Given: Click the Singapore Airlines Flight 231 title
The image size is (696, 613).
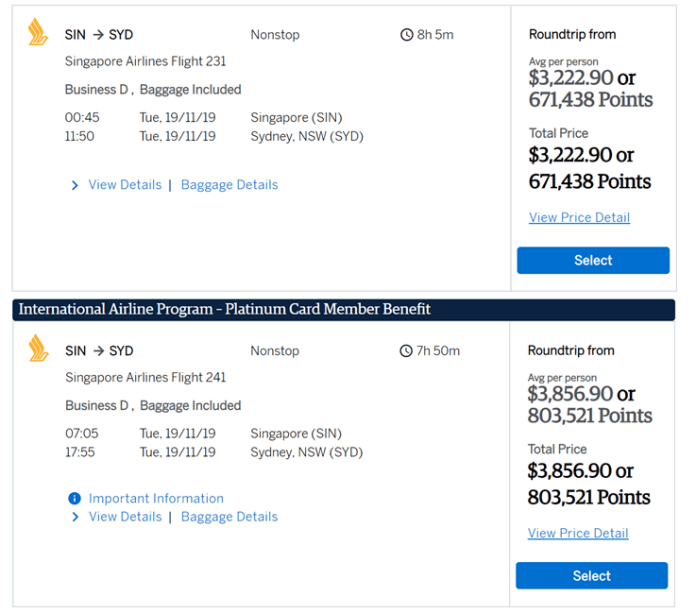Looking at the screenshot, I should tap(146, 61).
